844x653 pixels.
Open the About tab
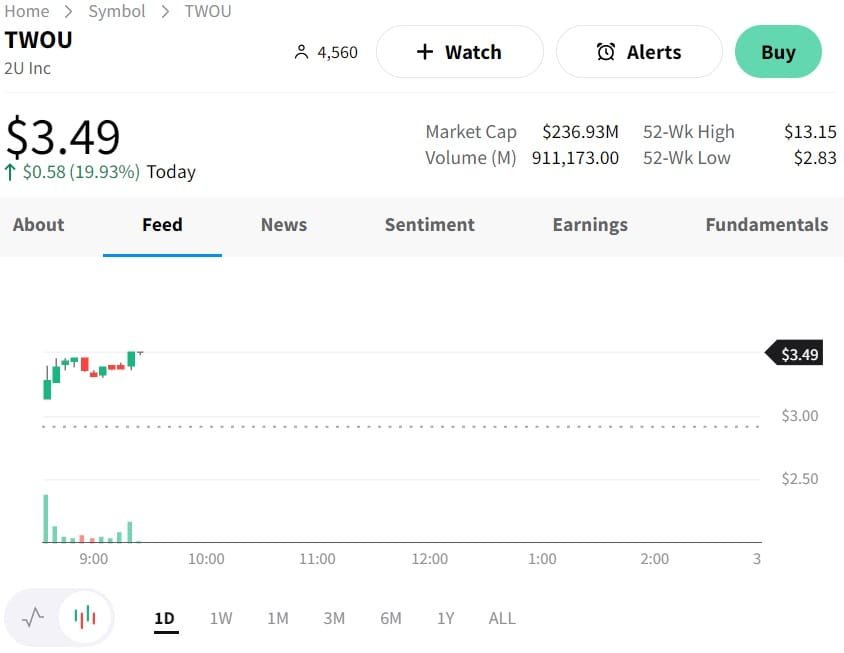[39, 225]
